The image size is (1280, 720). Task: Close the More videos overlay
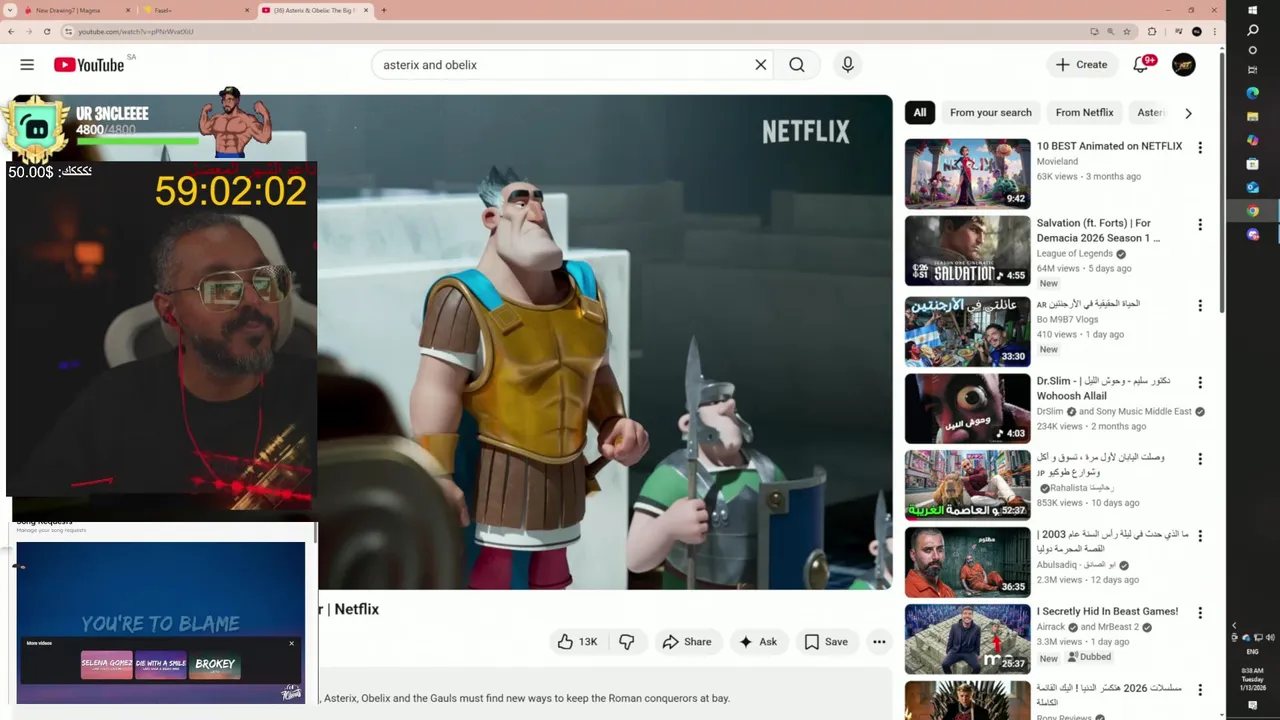(292, 643)
